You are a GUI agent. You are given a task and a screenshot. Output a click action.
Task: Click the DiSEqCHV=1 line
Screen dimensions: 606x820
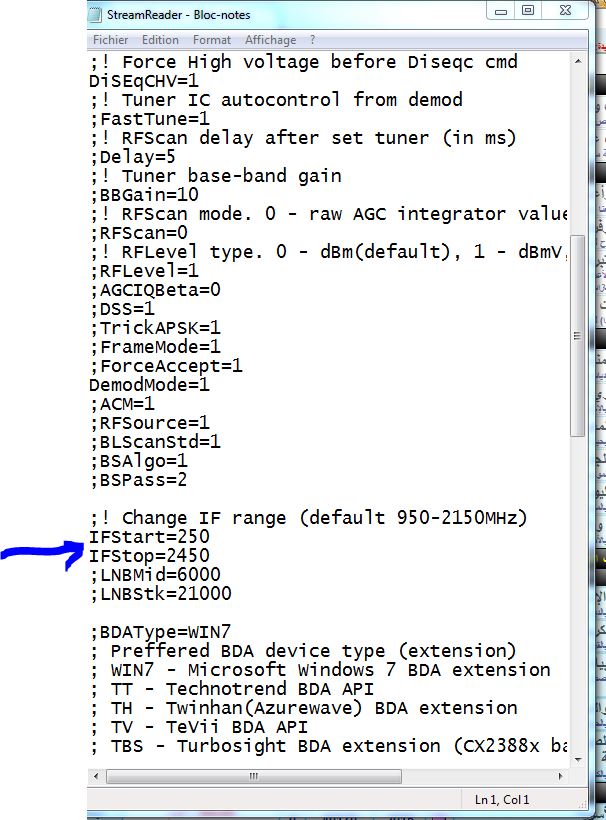pyautogui.click(x=145, y=81)
